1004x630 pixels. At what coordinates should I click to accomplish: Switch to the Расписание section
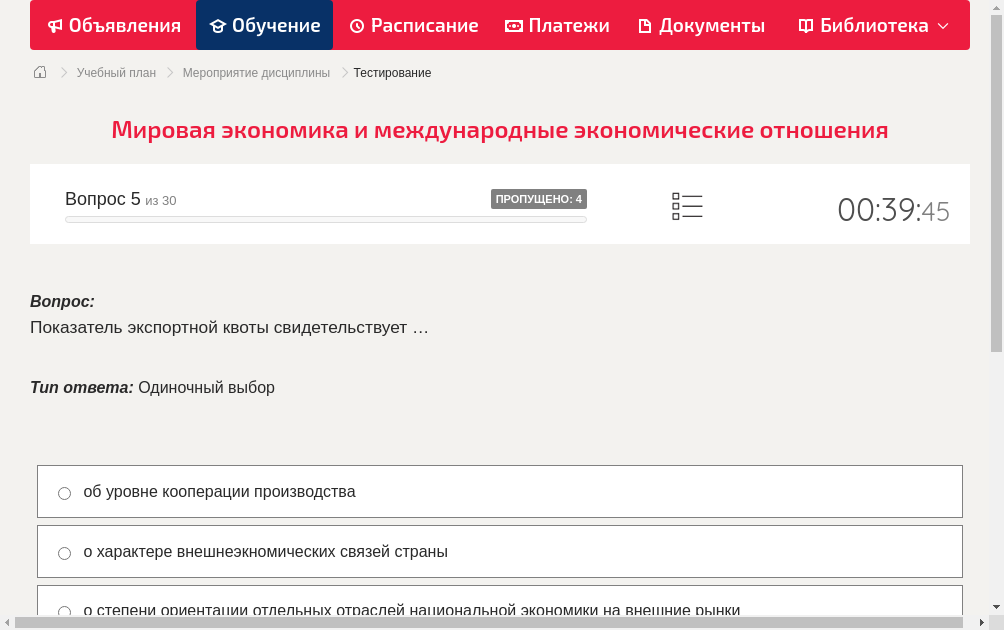413,25
